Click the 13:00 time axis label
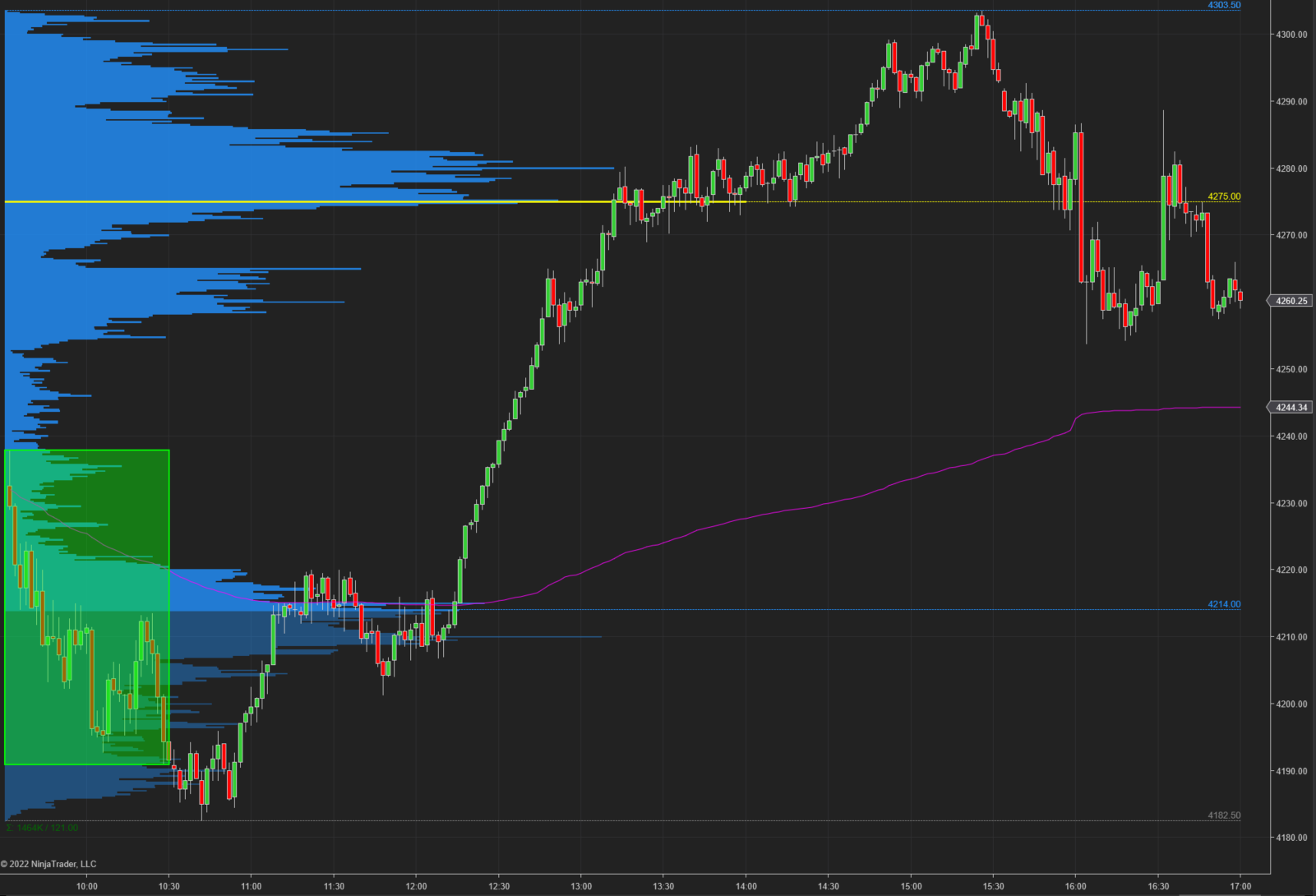The image size is (1316, 896). tap(581, 886)
